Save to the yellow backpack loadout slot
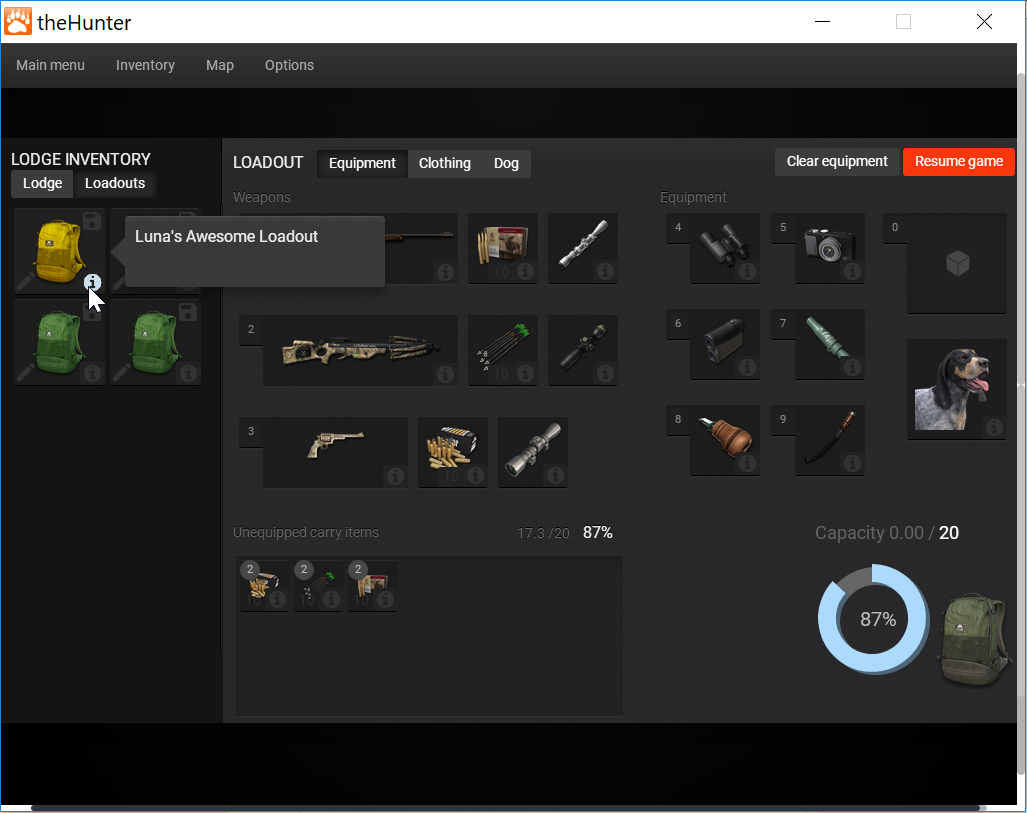Screen dimensions: 1027x813 (x=92, y=221)
